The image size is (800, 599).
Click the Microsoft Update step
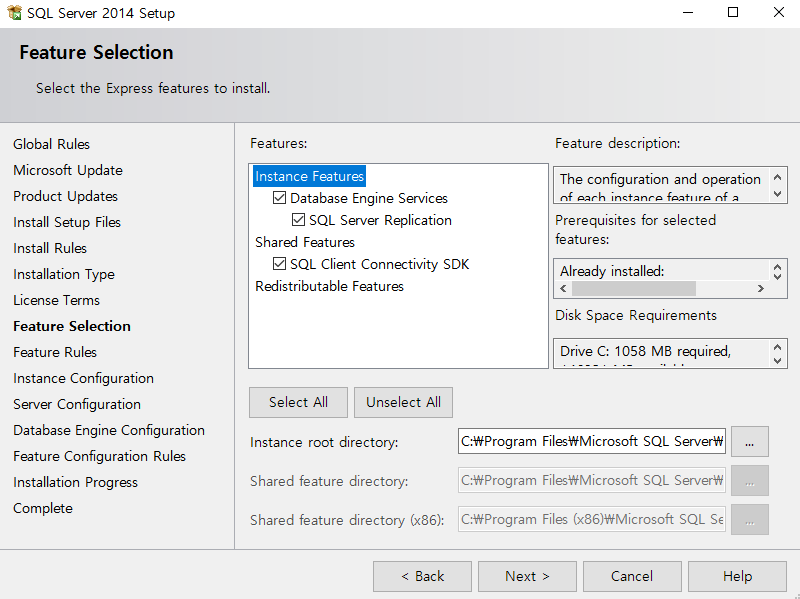pos(68,170)
